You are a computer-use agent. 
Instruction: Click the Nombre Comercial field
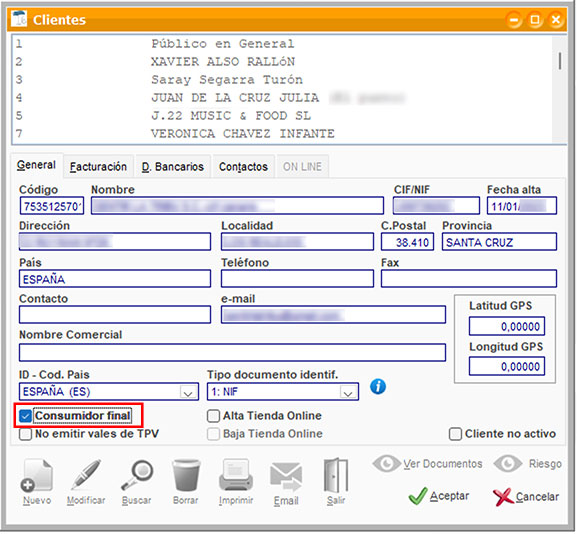coord(232,353)
